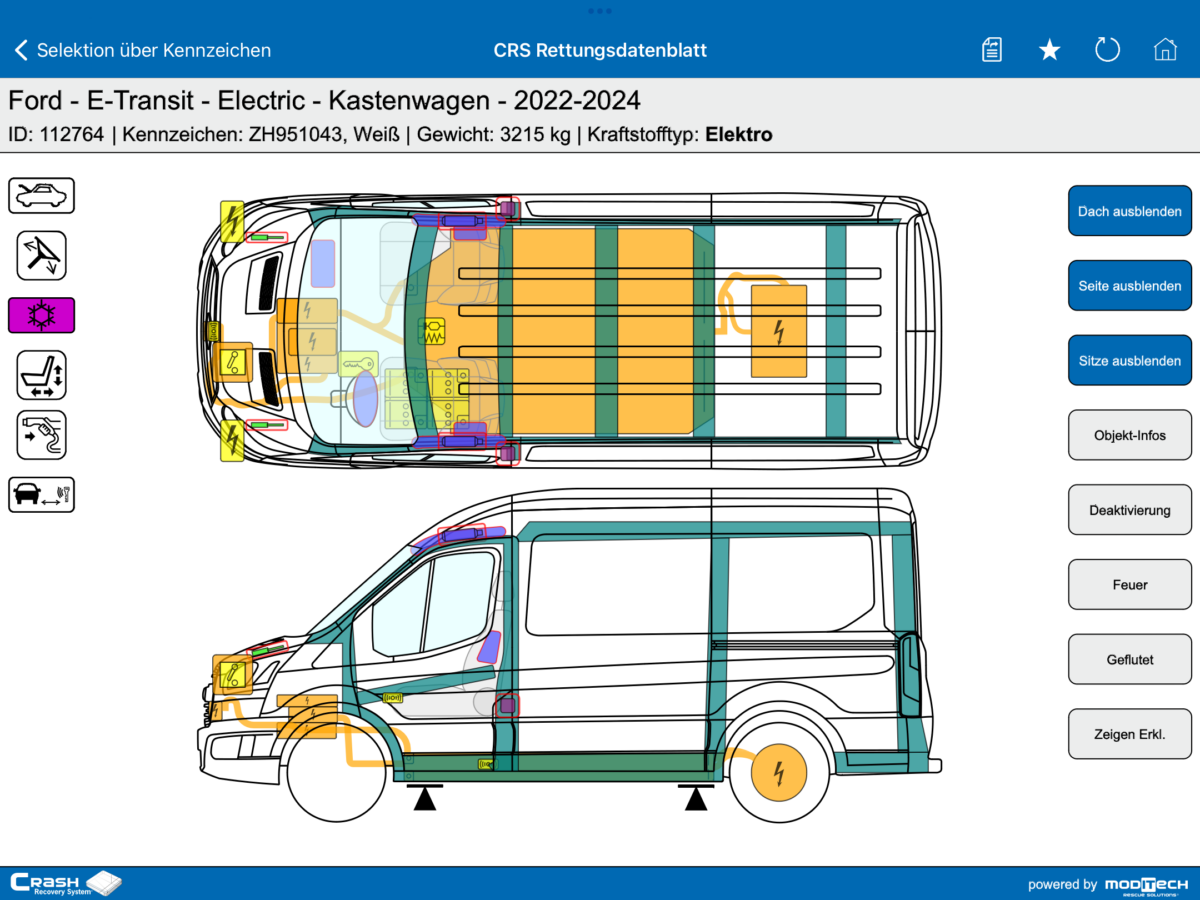Tap the airbag control unit symbol in top view

tap(432, 331)
